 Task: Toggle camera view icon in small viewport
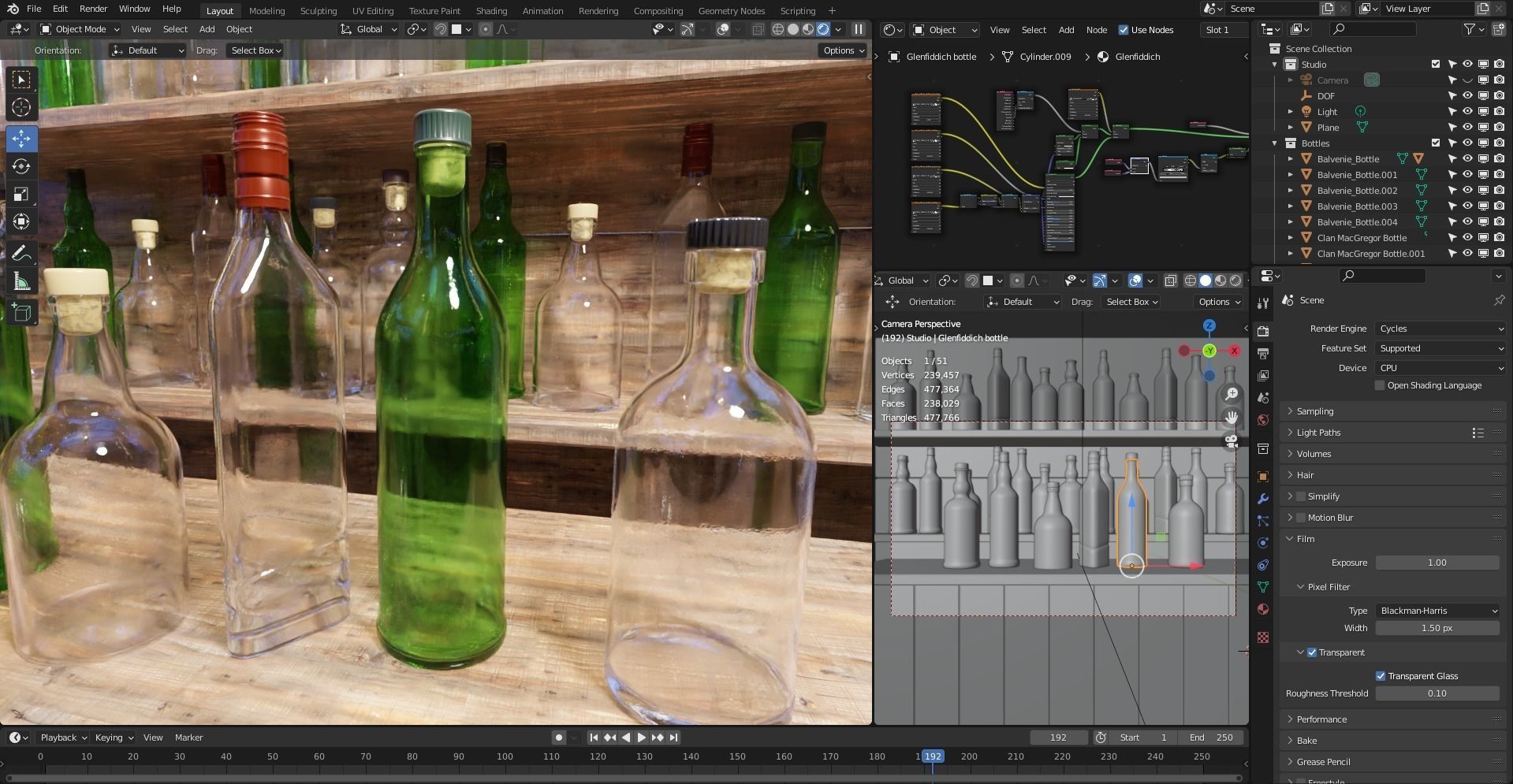(1231, 441)
